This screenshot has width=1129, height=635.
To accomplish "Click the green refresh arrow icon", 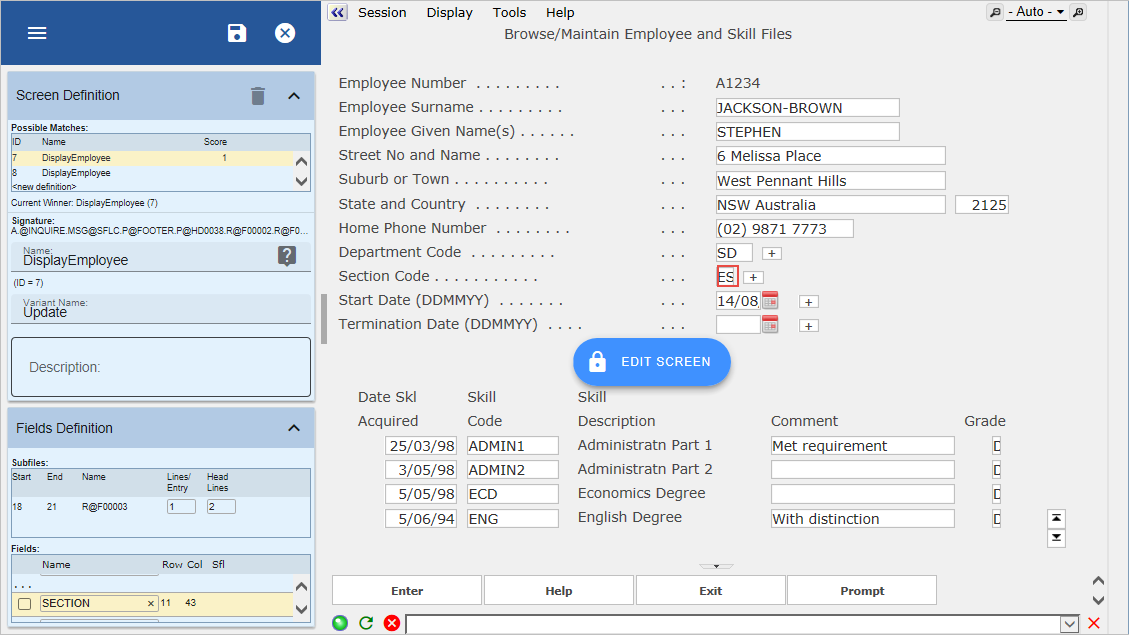I will [x=366, y=623].
